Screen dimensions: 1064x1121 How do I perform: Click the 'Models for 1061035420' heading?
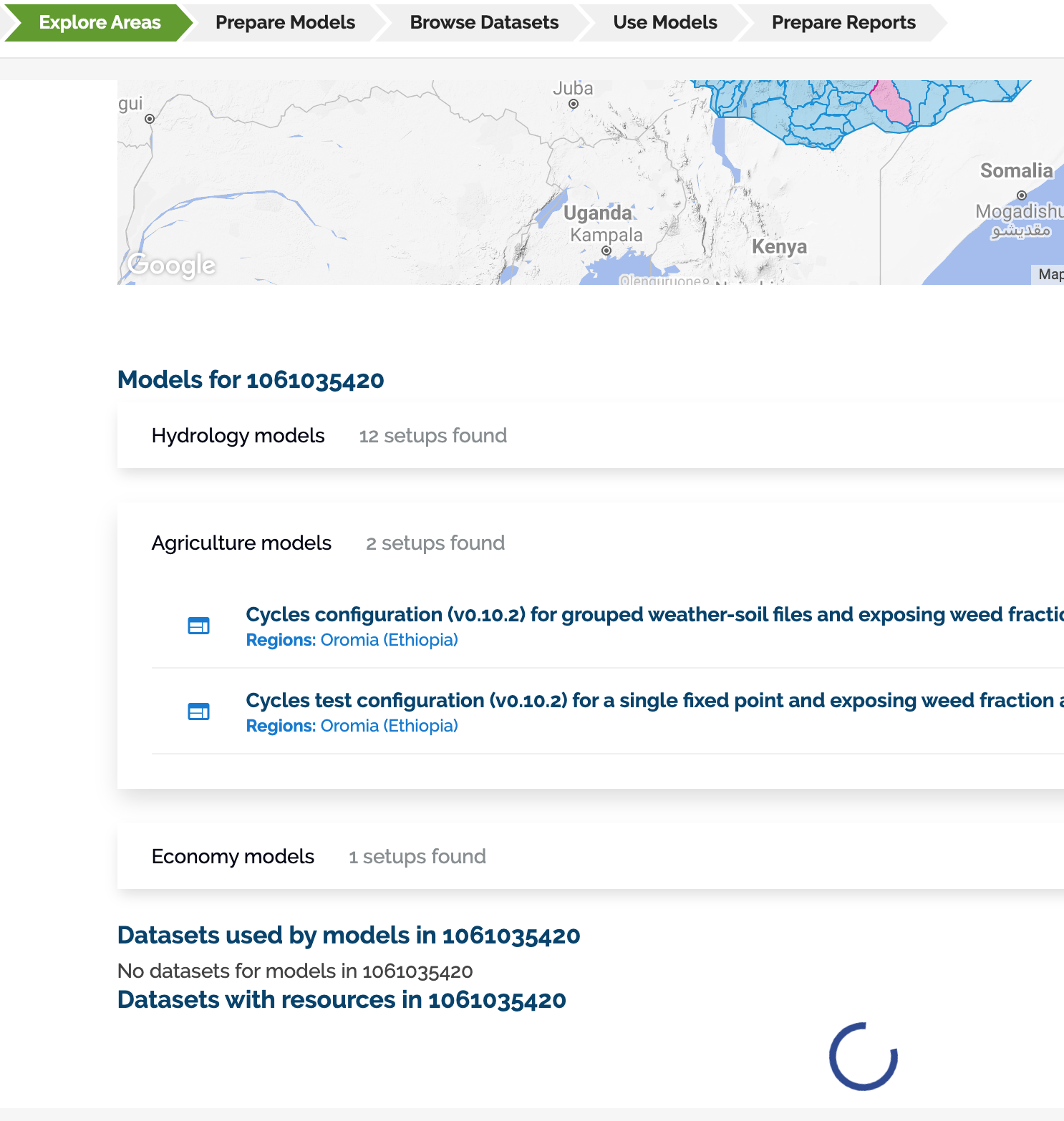coord(251,380)
